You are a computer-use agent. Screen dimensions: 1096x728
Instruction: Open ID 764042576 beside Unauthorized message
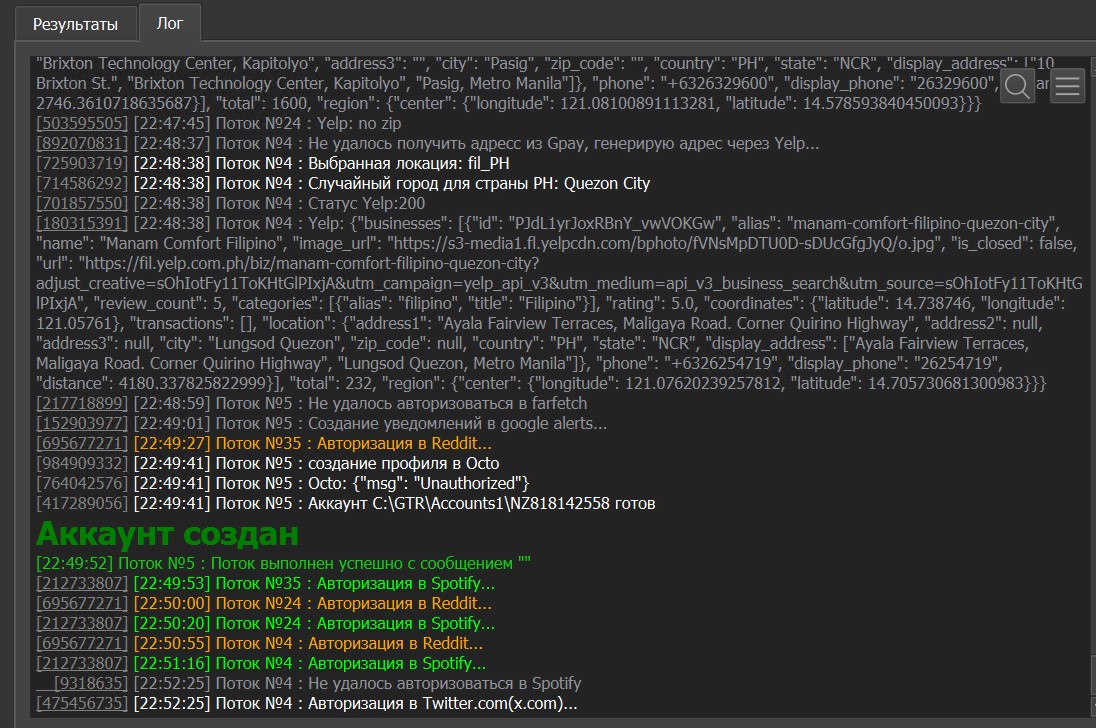[x=82, y=484]
